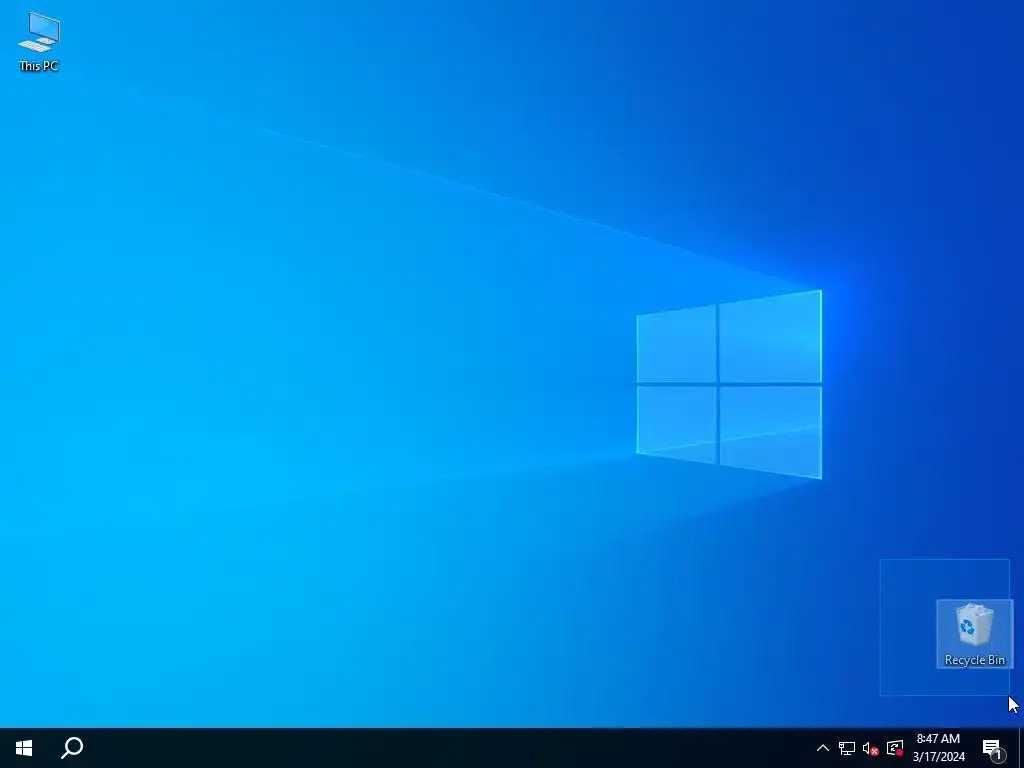Select the This PC desktop icon
Image resolution: width=1024 pixels, height=768 pixels.
coord(39,42)
